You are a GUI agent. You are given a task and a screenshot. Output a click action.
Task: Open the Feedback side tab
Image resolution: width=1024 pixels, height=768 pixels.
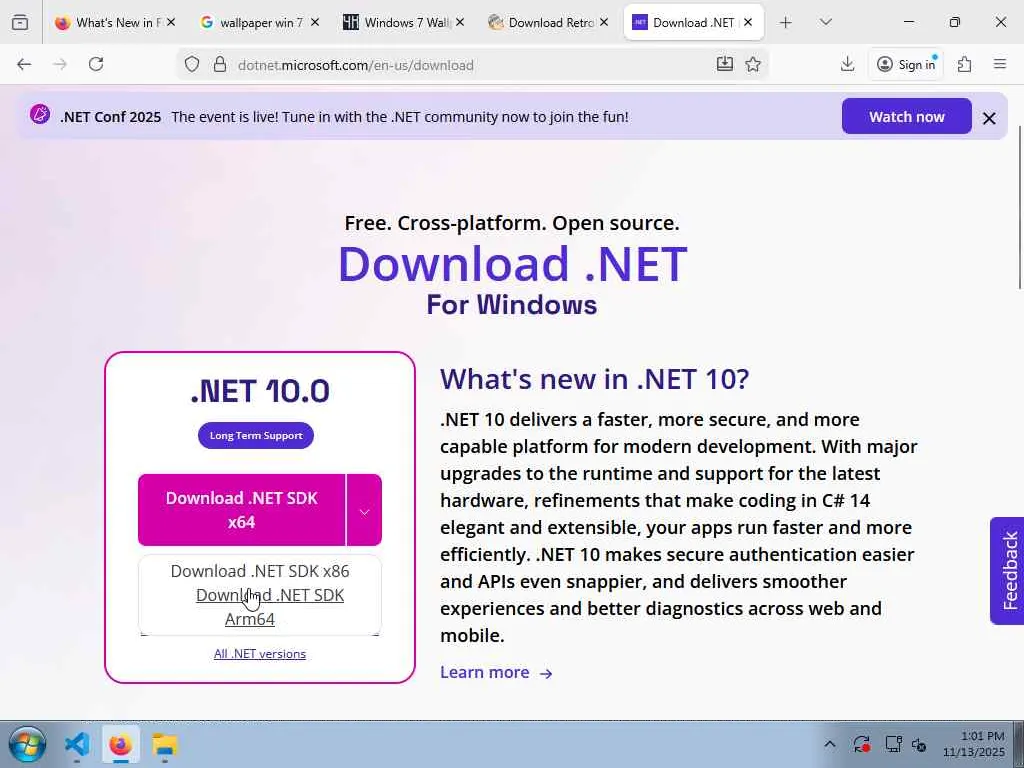point(1007,571)
